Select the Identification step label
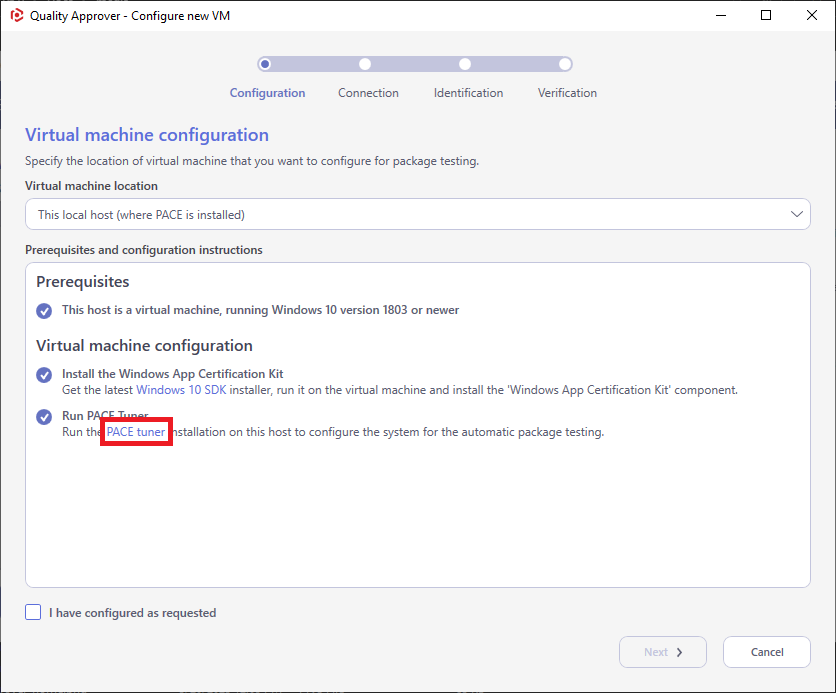 click(468, 93)
